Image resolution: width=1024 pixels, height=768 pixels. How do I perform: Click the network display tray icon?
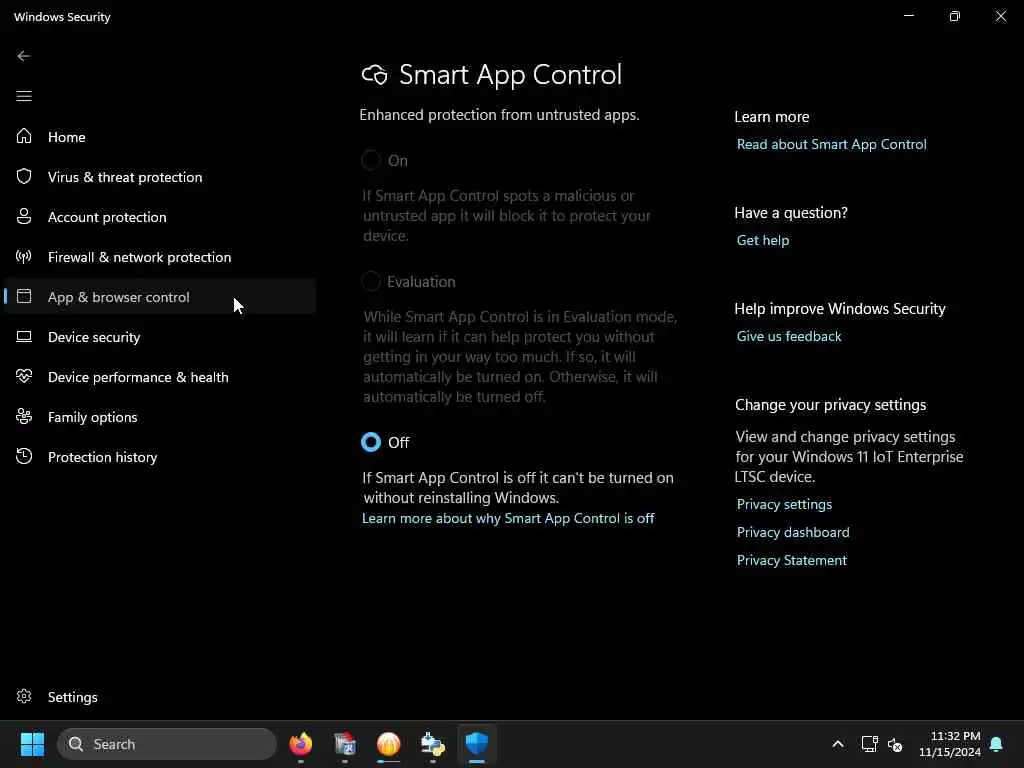[x=869, y=744]
